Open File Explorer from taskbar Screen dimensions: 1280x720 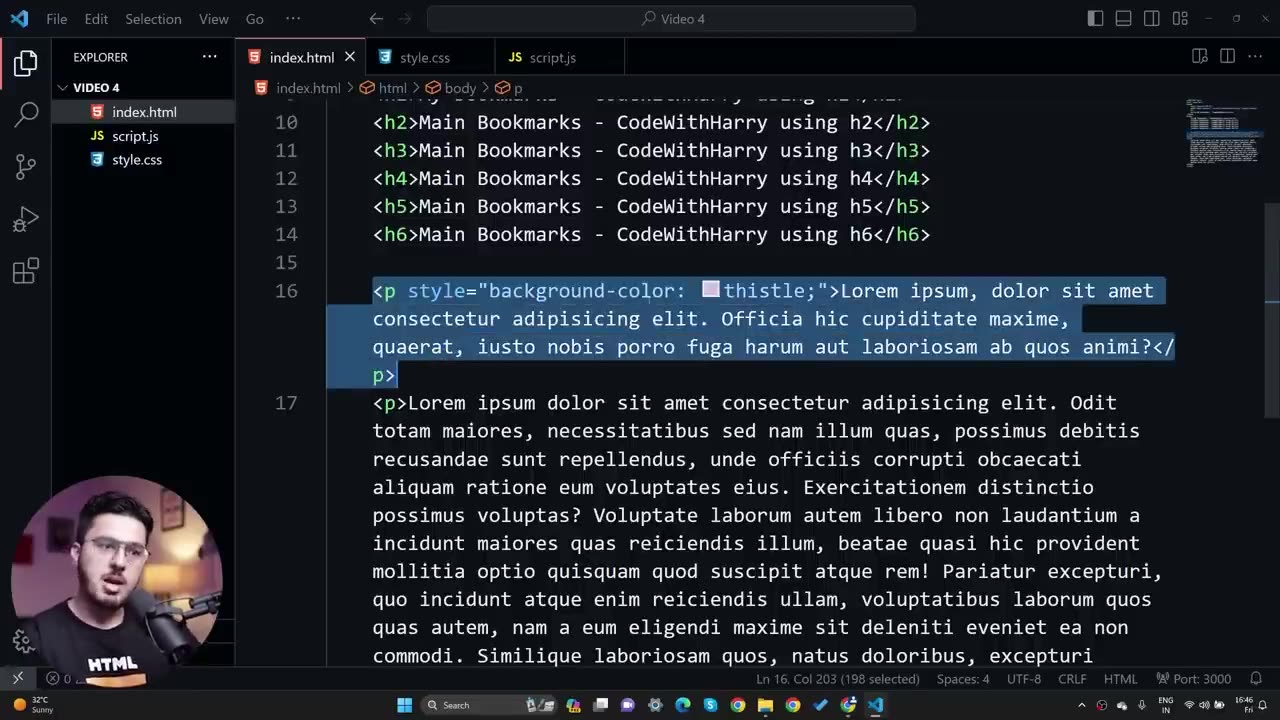tap(765, 705)
